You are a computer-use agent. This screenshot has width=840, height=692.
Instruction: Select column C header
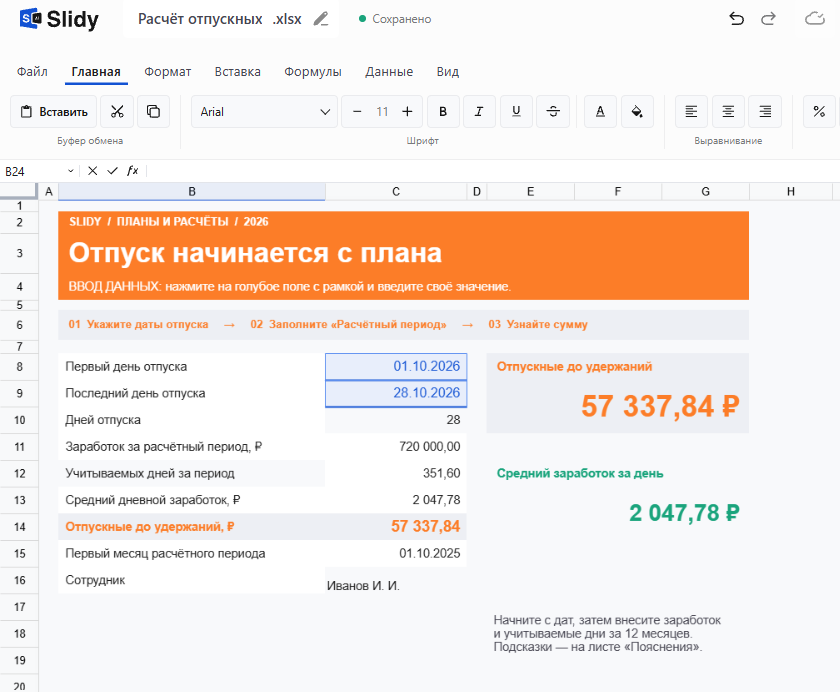click(396, 192)
